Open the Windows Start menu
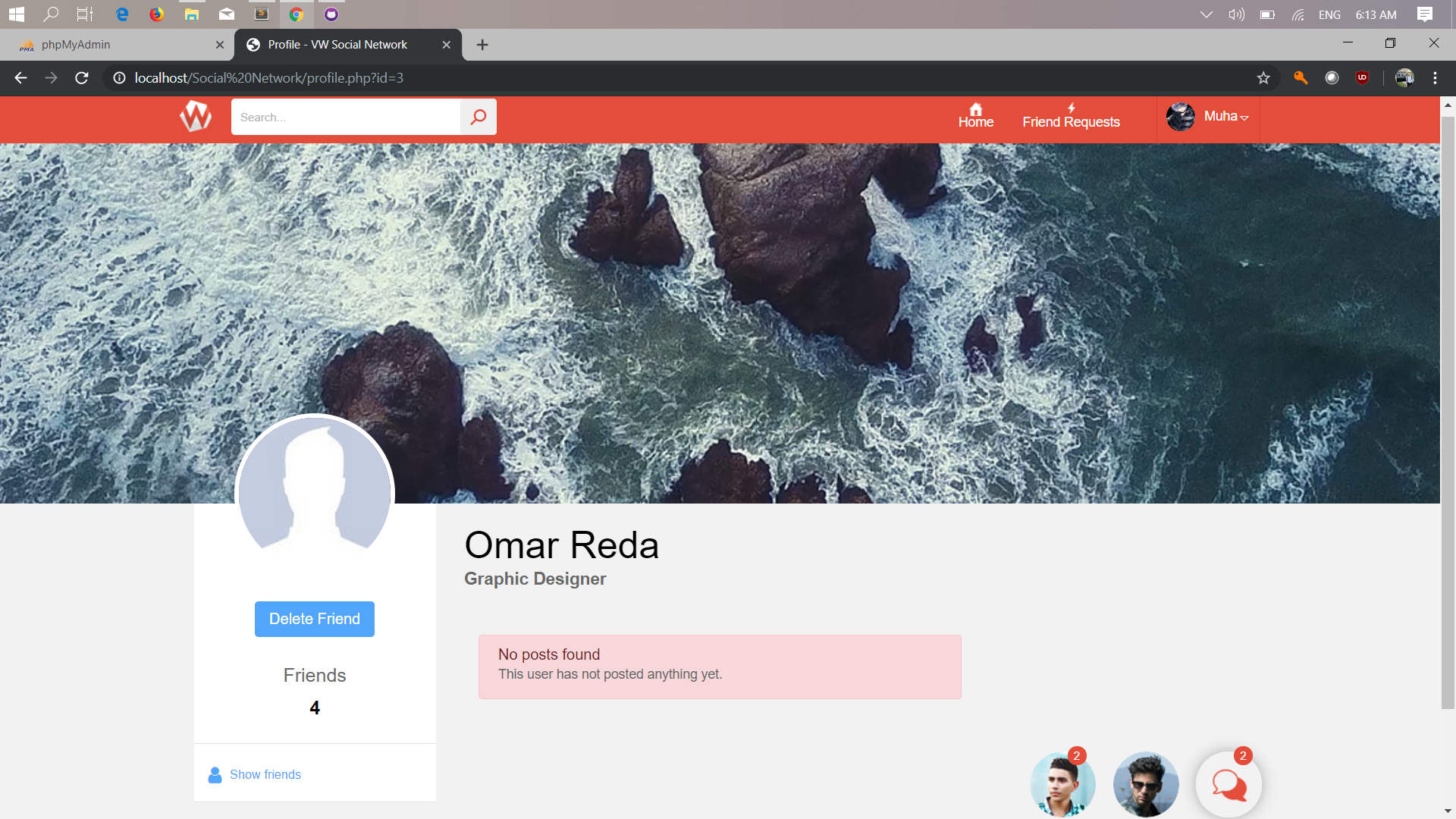 coord(17,14)
